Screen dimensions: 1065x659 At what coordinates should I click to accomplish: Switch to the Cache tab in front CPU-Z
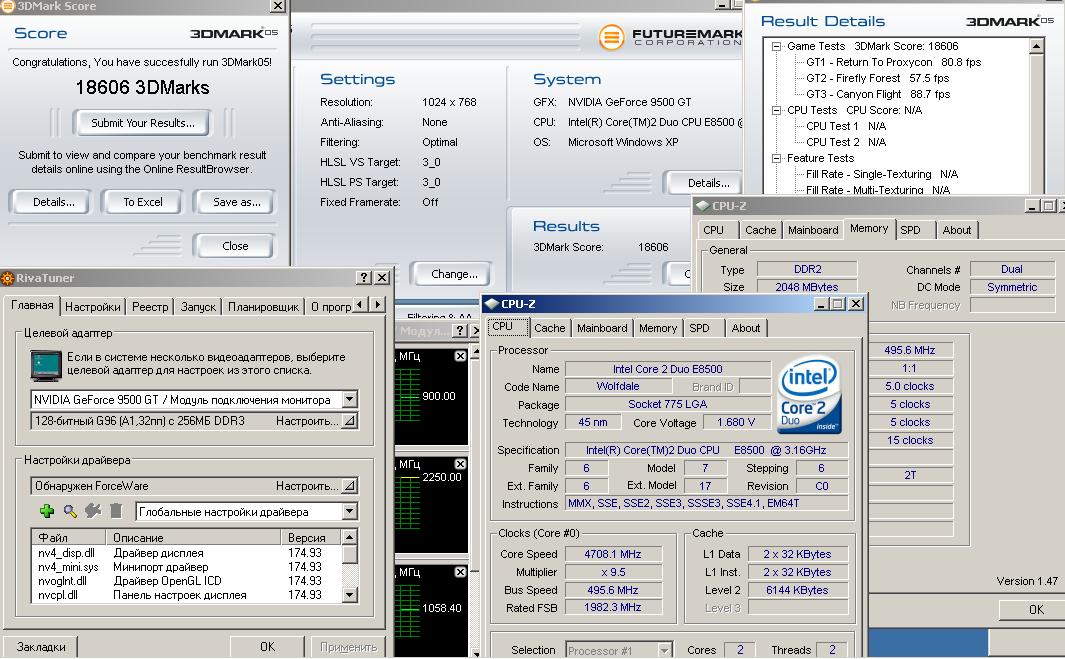[x=549, y=328]
